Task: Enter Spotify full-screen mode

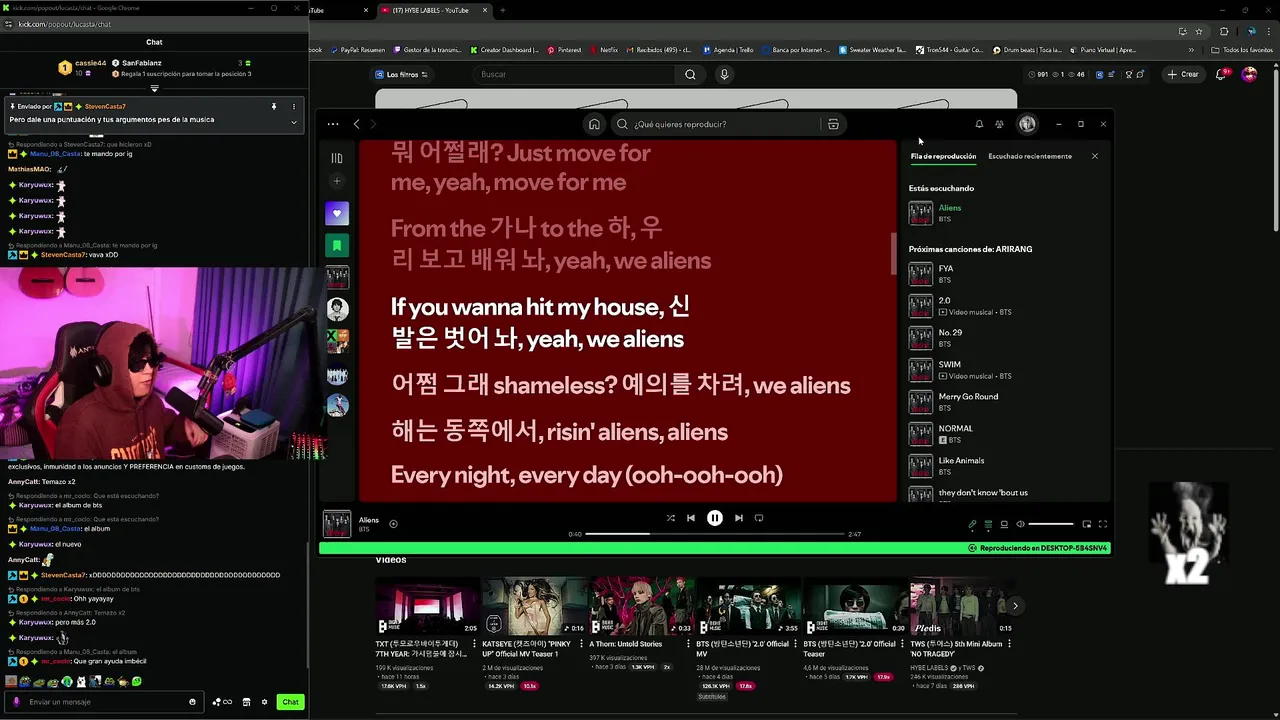Action: tap(1103, 524)
